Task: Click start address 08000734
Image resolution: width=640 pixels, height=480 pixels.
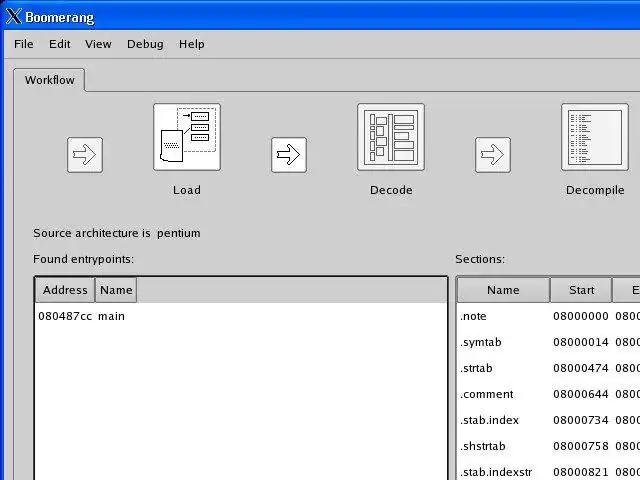Action: point(581,420)
